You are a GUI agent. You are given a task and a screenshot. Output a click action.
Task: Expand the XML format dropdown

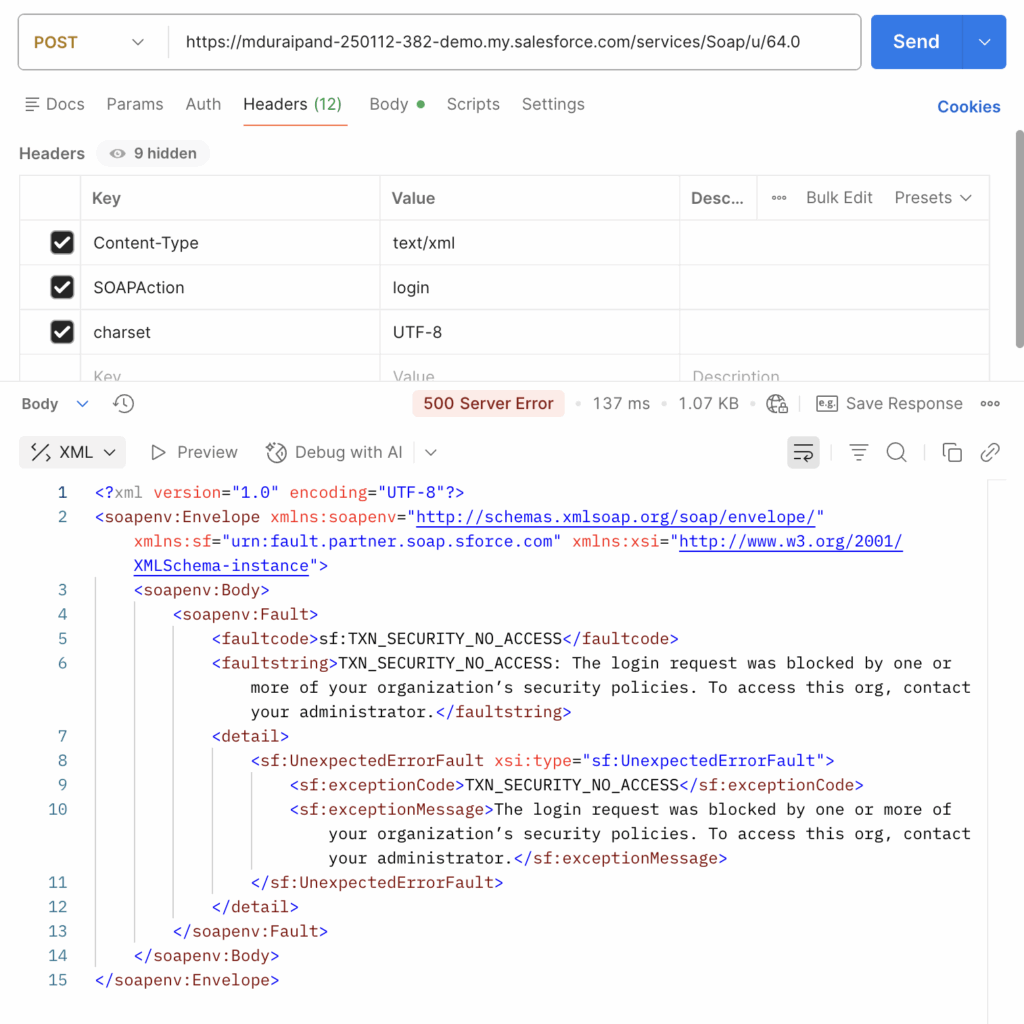(73, 453)
